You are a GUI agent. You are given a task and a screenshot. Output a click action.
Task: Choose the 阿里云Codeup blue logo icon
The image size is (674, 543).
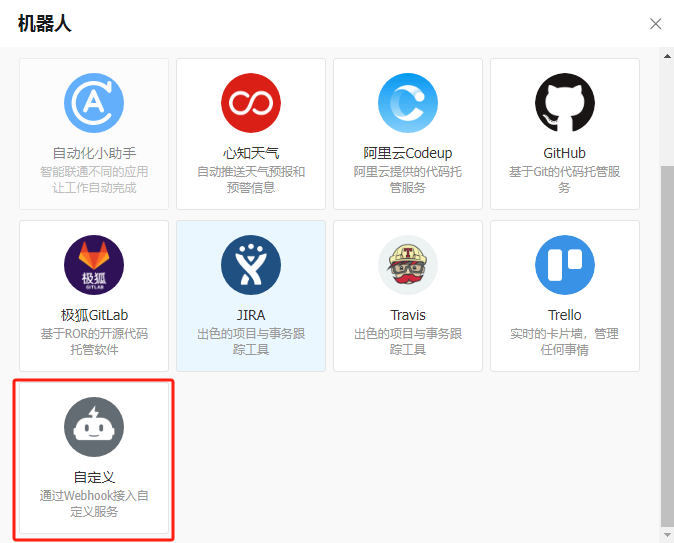(408, 103)
